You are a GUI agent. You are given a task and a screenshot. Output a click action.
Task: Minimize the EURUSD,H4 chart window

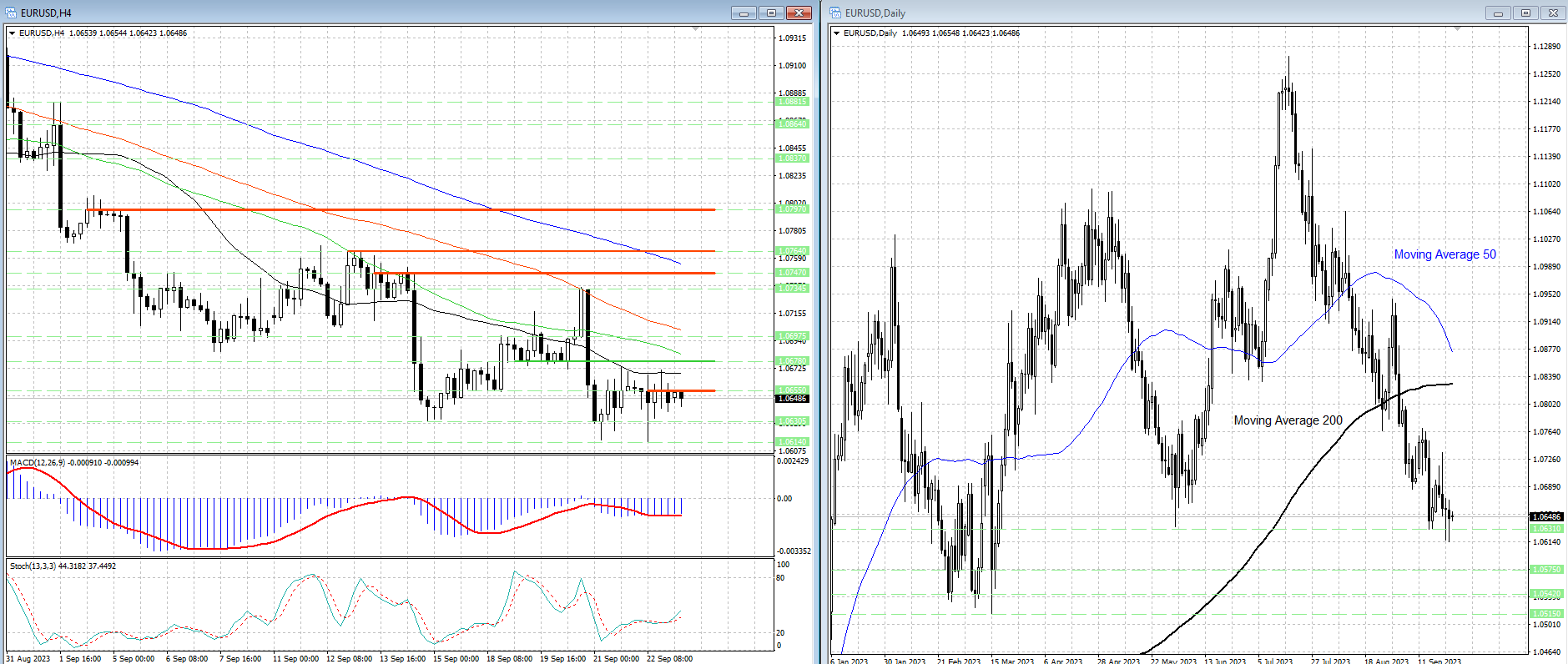tap(744, 13)
